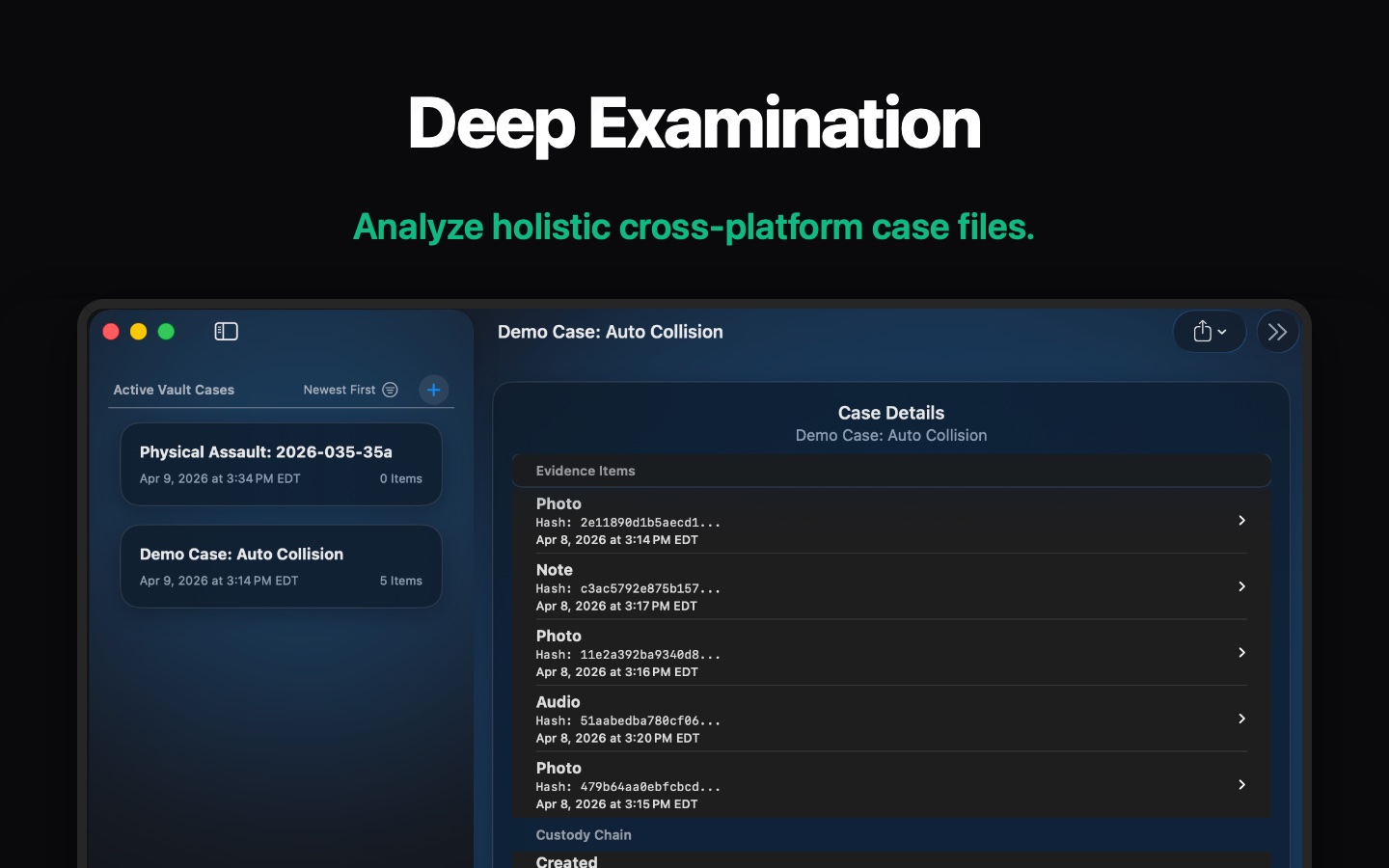
Task: Click the Custody Chain section header
Action: [x=584, y=835]
